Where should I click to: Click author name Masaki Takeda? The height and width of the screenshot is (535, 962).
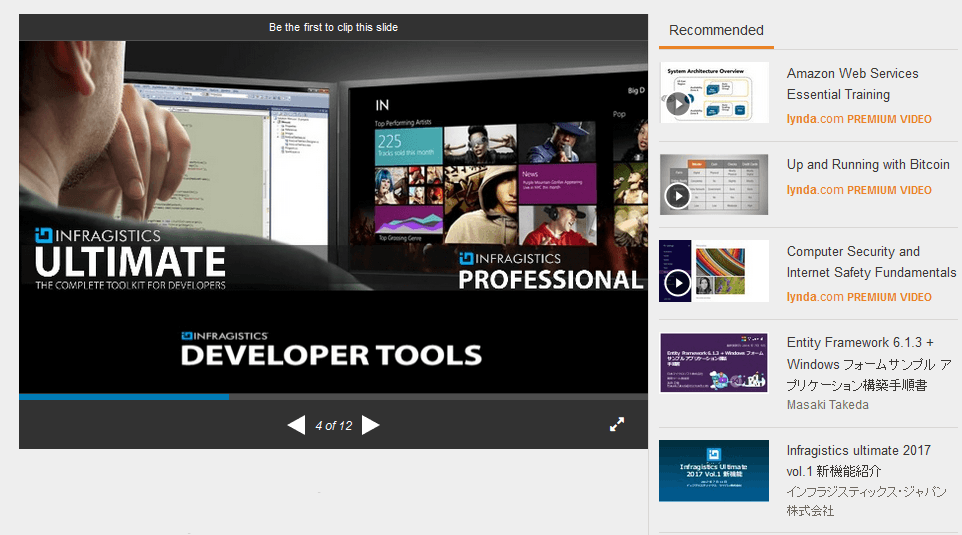(828, 405)
